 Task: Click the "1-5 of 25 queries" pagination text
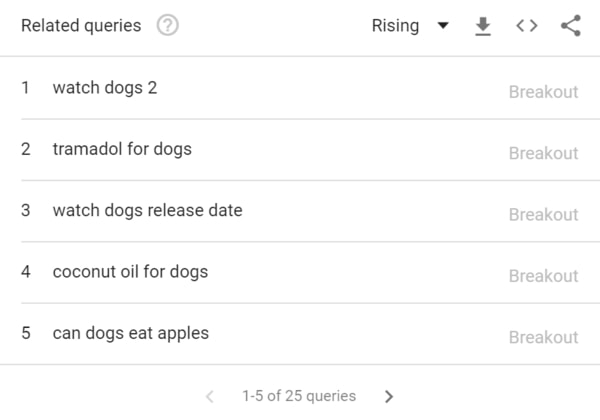[299, 396]
